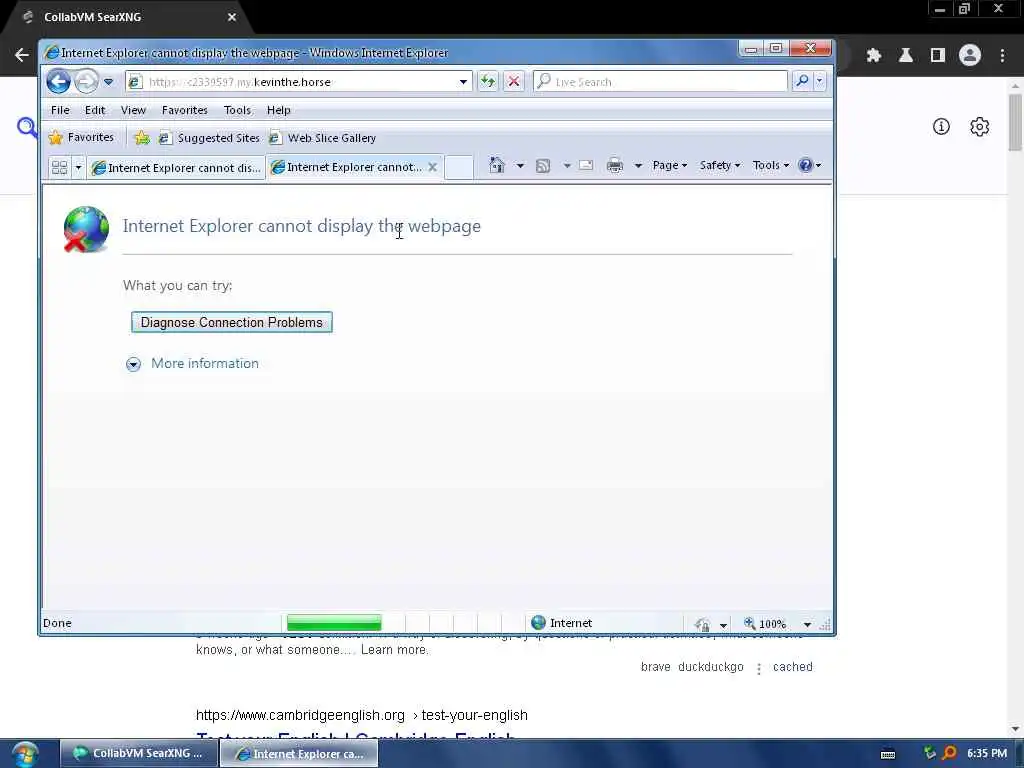
Task: Click the 6:35 PM system clock
Action: [x=987, y=753]
